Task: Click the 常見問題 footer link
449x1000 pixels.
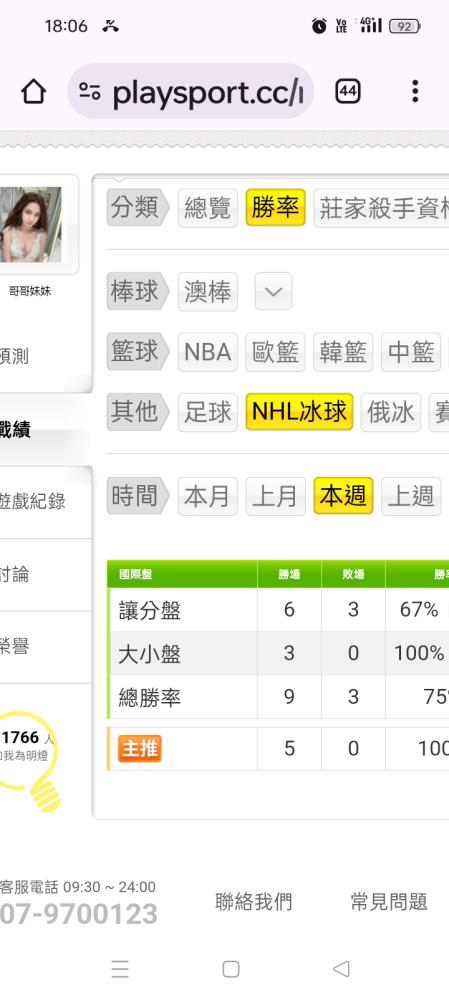Action: point(388,902)
